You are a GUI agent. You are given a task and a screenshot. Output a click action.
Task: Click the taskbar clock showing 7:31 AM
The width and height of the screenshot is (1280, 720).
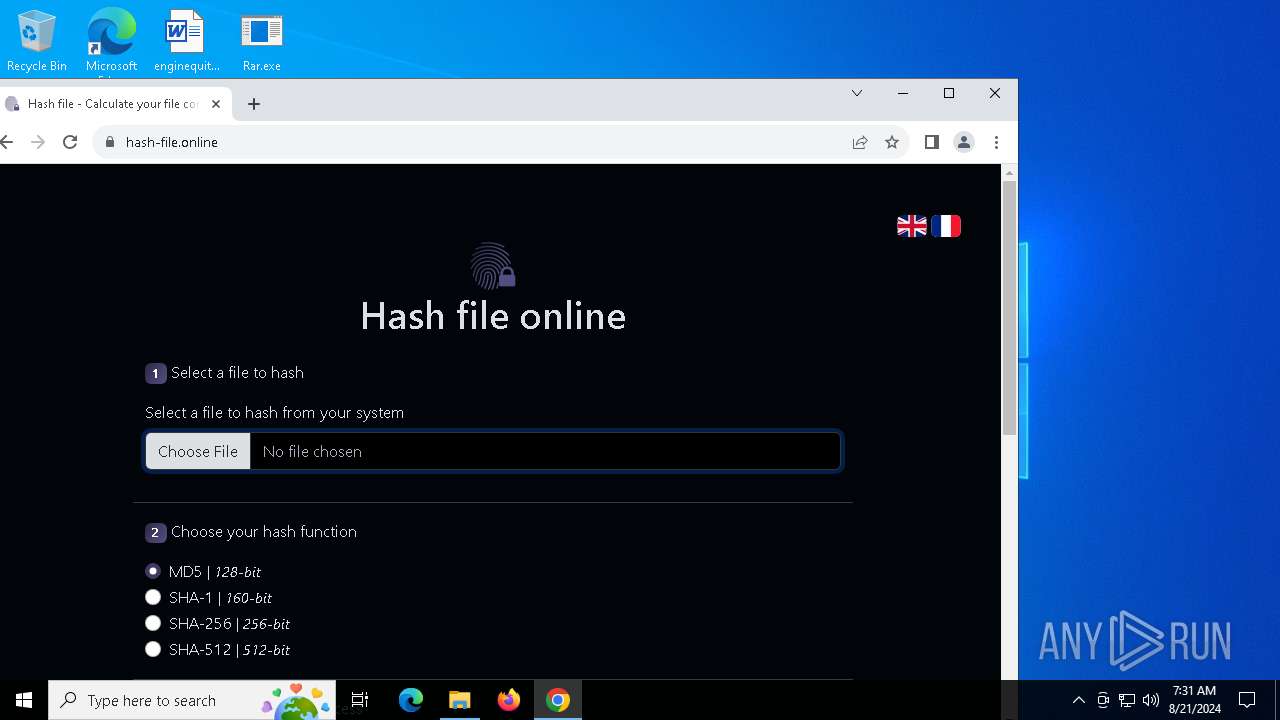[1195, 700]
